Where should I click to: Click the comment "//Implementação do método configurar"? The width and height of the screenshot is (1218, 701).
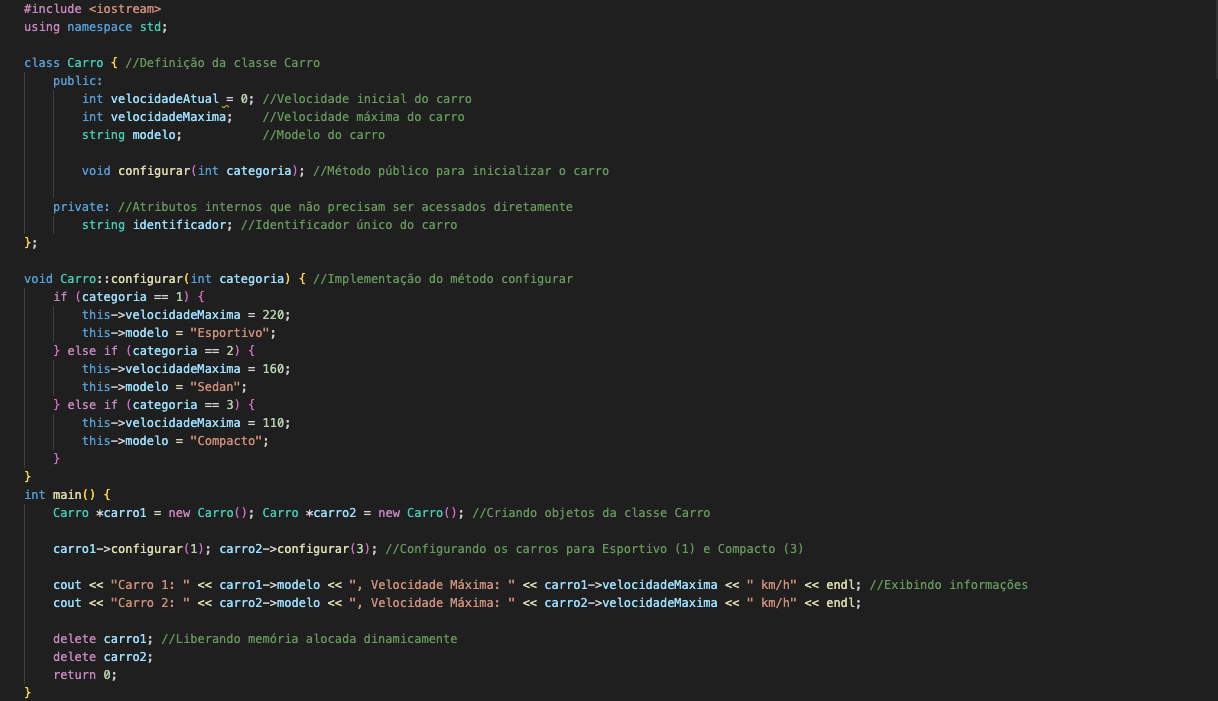(x=443, y=279)
